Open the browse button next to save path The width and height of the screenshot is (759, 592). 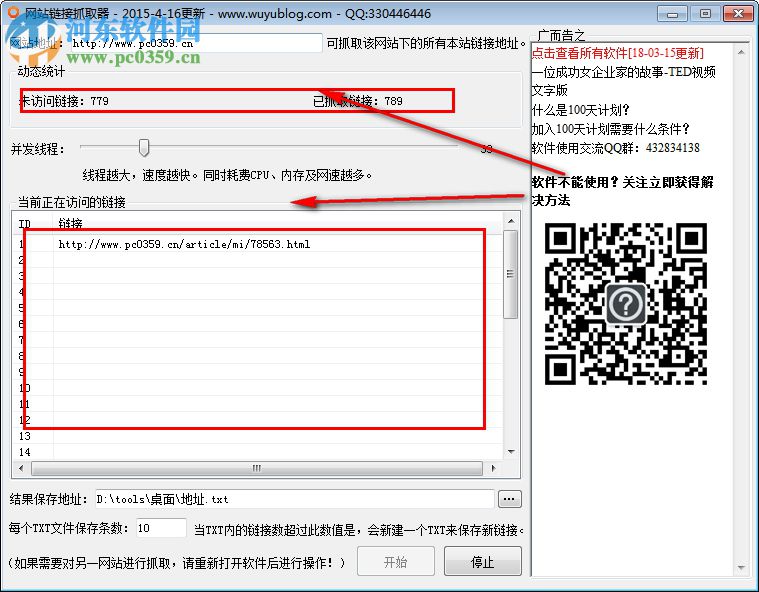(509, 499)
